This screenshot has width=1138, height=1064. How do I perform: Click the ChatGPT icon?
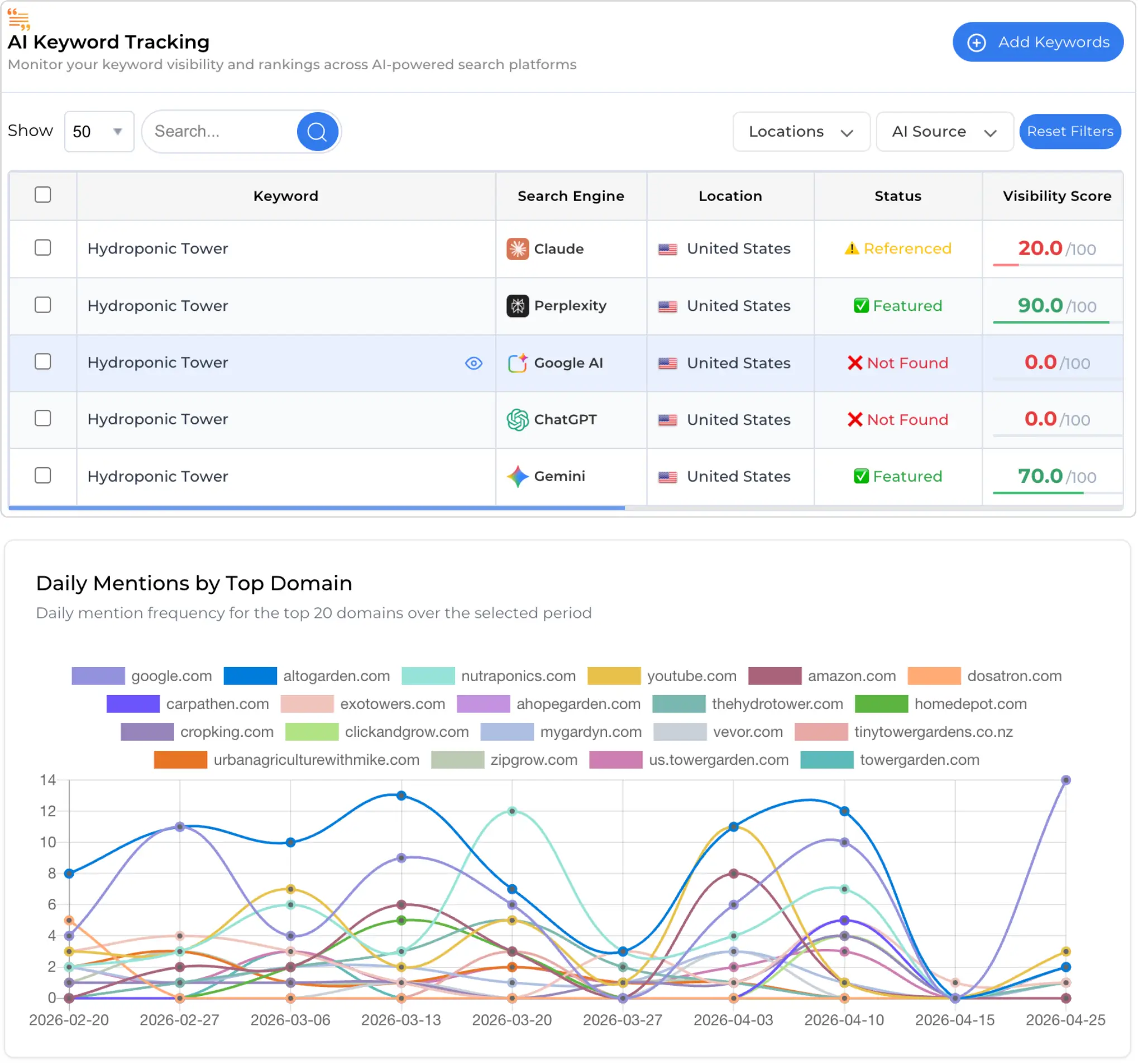[517, 420]
